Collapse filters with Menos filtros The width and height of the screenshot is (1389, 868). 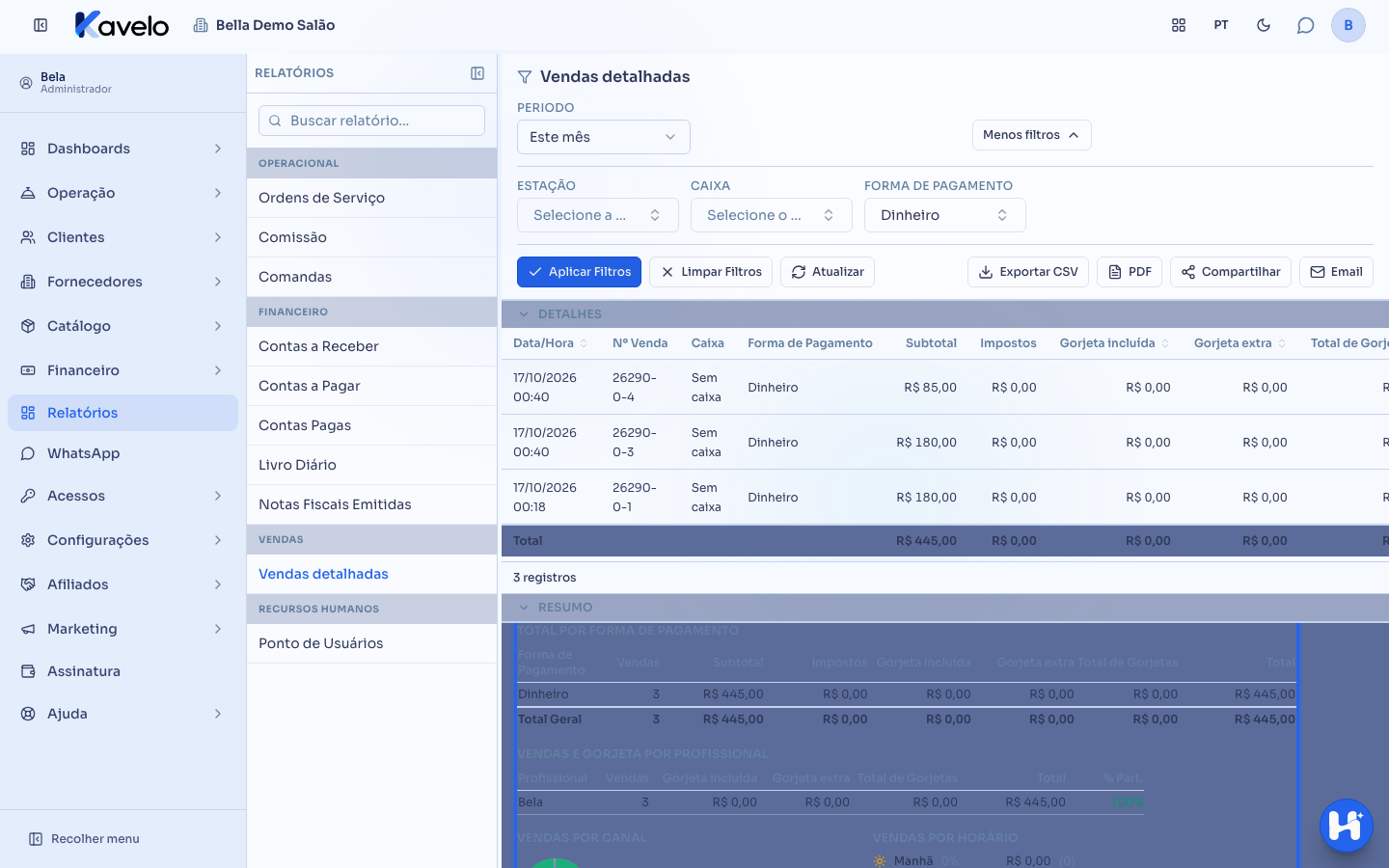[1032, 135]
